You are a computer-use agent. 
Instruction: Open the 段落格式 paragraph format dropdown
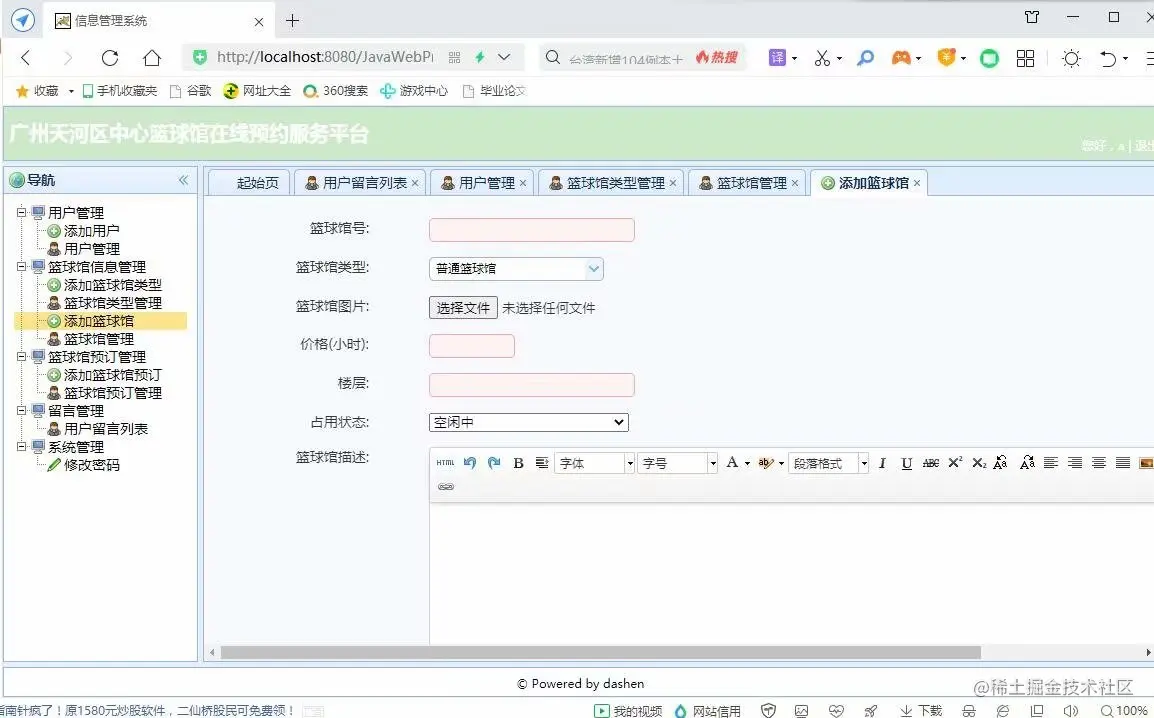pyautogui.click(x=829, y=463)
